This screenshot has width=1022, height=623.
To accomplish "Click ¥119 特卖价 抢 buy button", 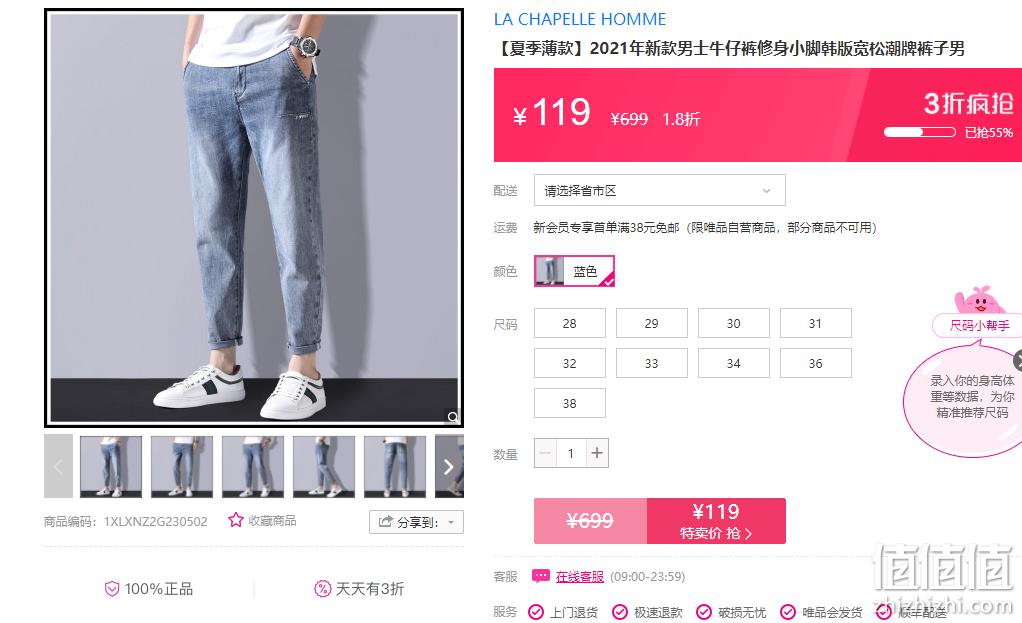I will click(x=716, y=521).
